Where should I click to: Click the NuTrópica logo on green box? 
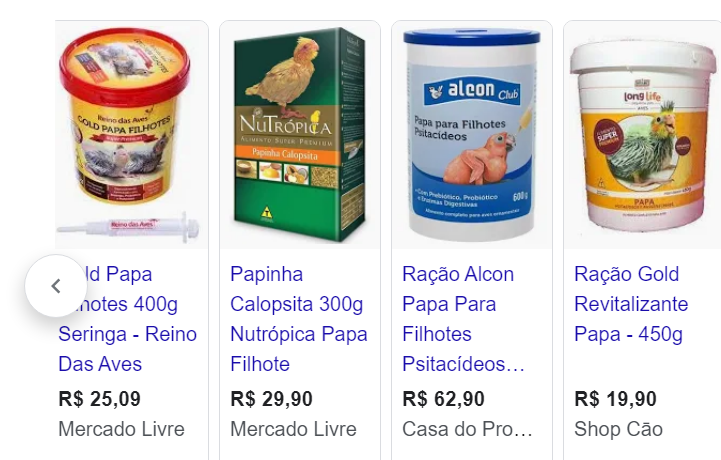coord(285,123)
